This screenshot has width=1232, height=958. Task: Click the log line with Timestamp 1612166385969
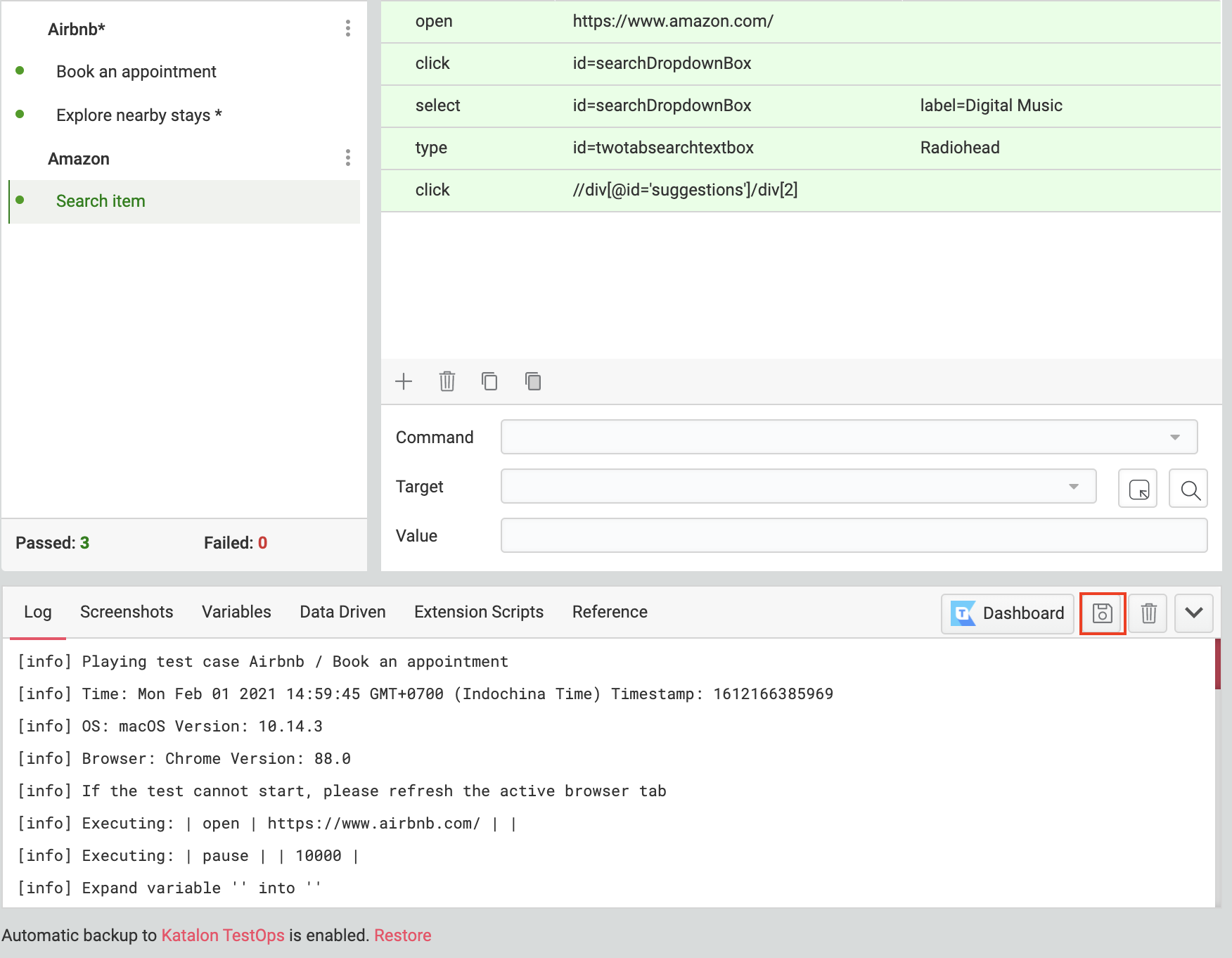pos(425,694)
